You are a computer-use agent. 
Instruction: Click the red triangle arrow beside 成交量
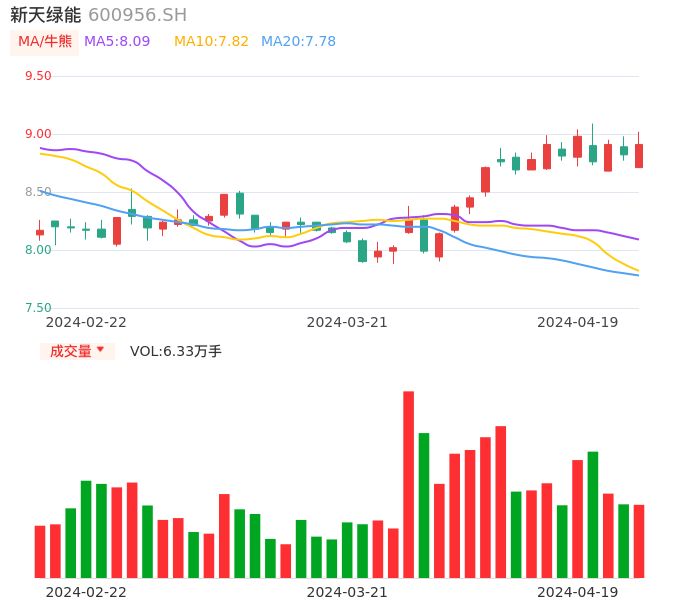100,350
